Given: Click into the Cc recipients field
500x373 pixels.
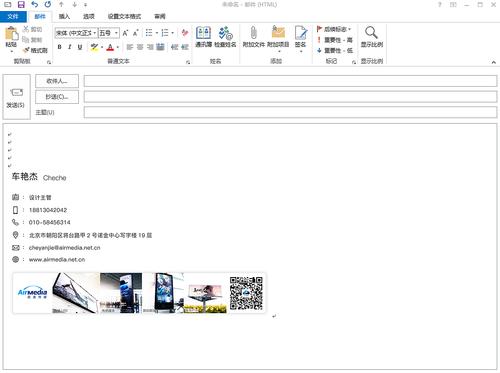Looking at the screenshot, I should (290, 97).
